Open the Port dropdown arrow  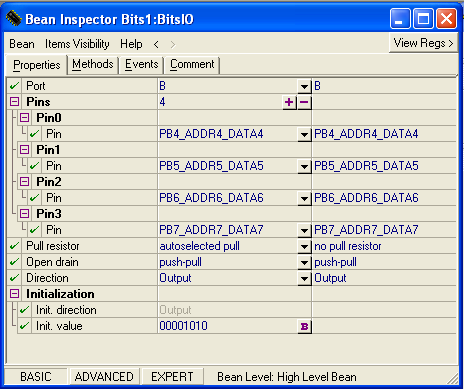point(304,86)
